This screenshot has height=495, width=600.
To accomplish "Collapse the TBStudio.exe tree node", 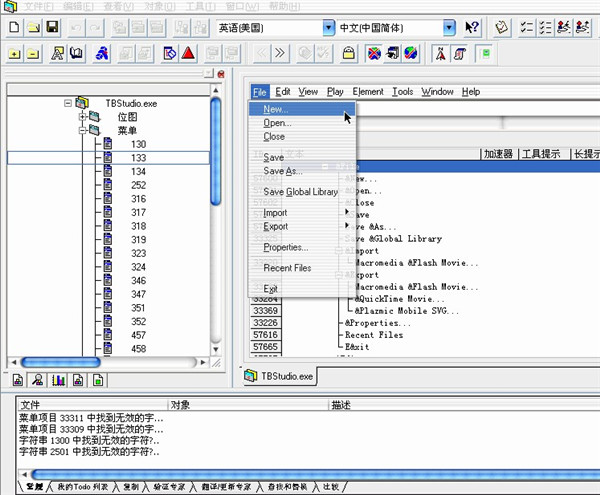I will click(x=68, y=103).
